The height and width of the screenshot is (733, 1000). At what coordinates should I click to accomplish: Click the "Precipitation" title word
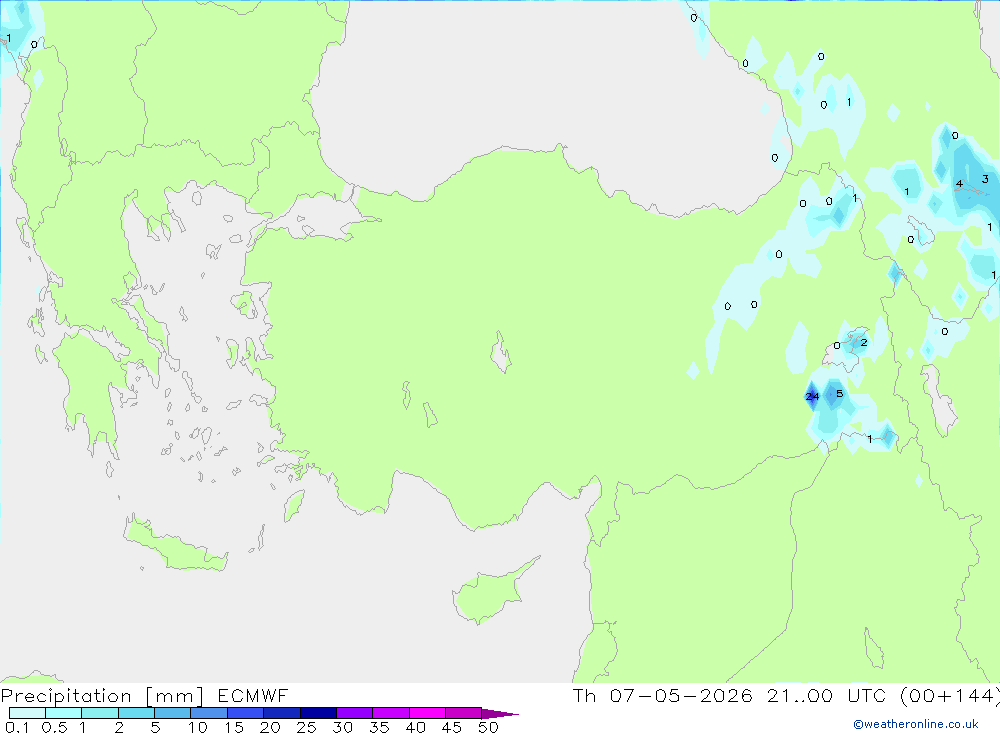pyautogui.click(x=66, y=696)
